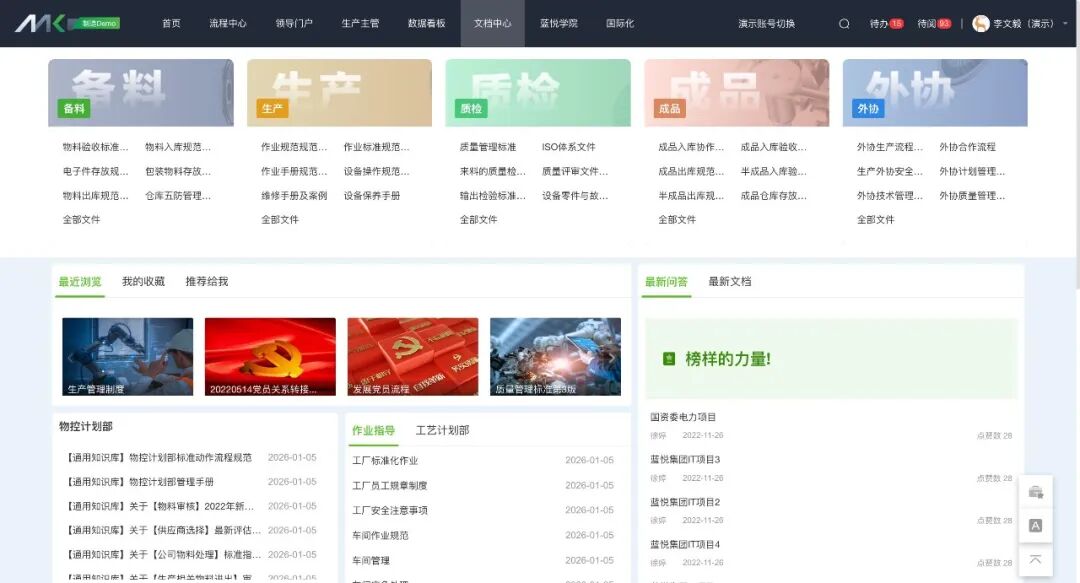Click the 外协 category banner
Screen dimensions: 1080x583
pos(934,93)
